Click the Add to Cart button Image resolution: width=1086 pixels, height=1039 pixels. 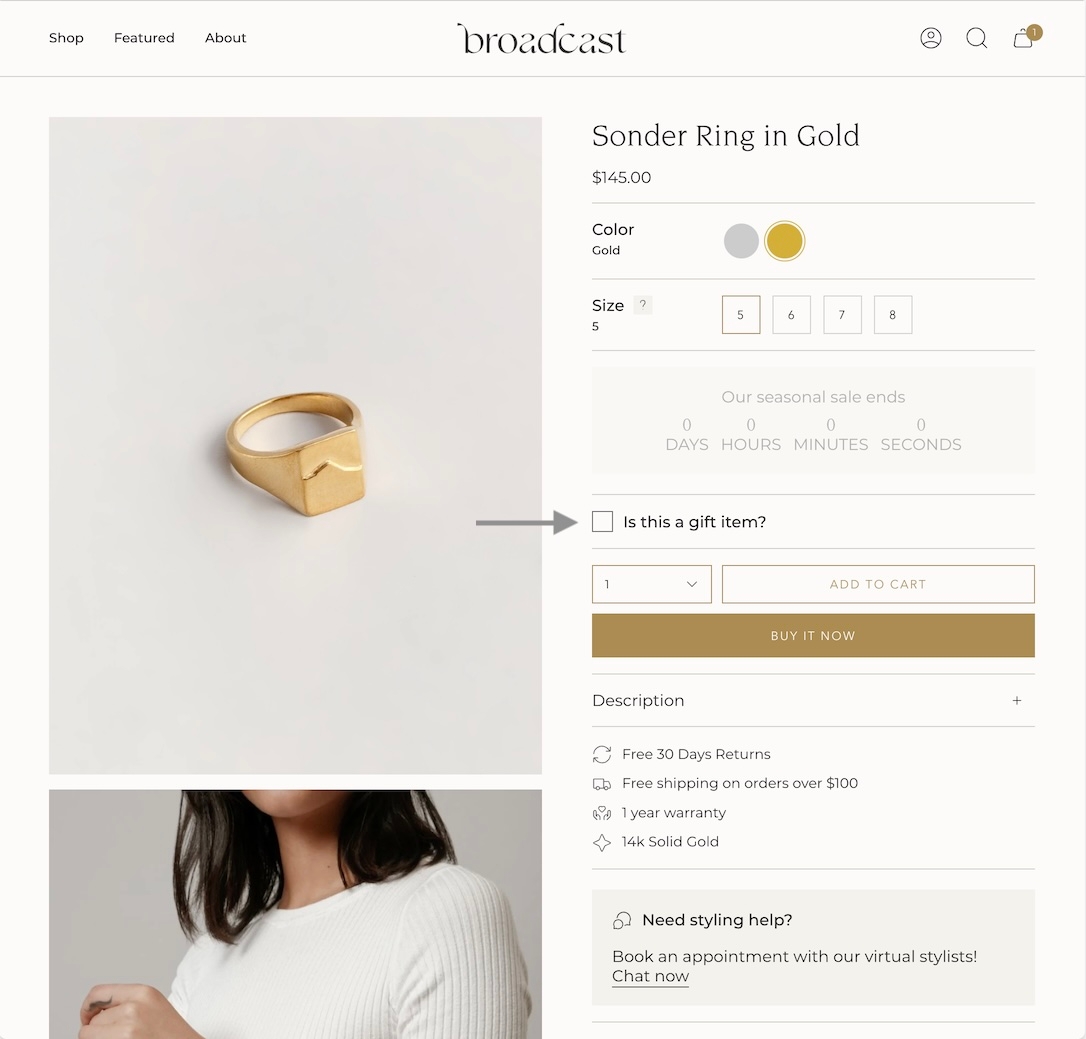point(878,584)
